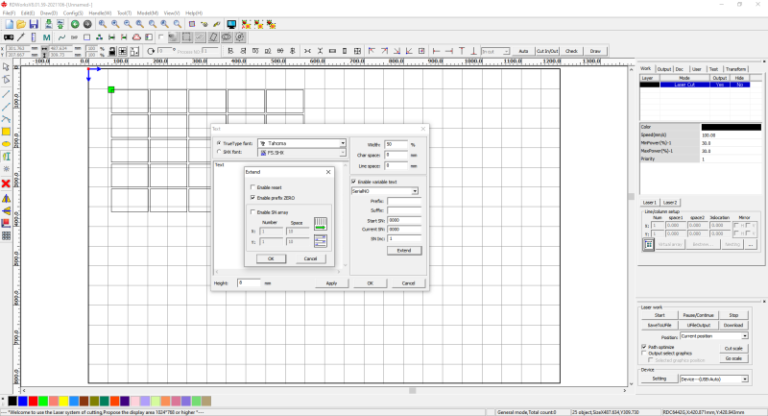768x416 pixels.
Task: Switch to the Output tab
Action: pos(664,69)
